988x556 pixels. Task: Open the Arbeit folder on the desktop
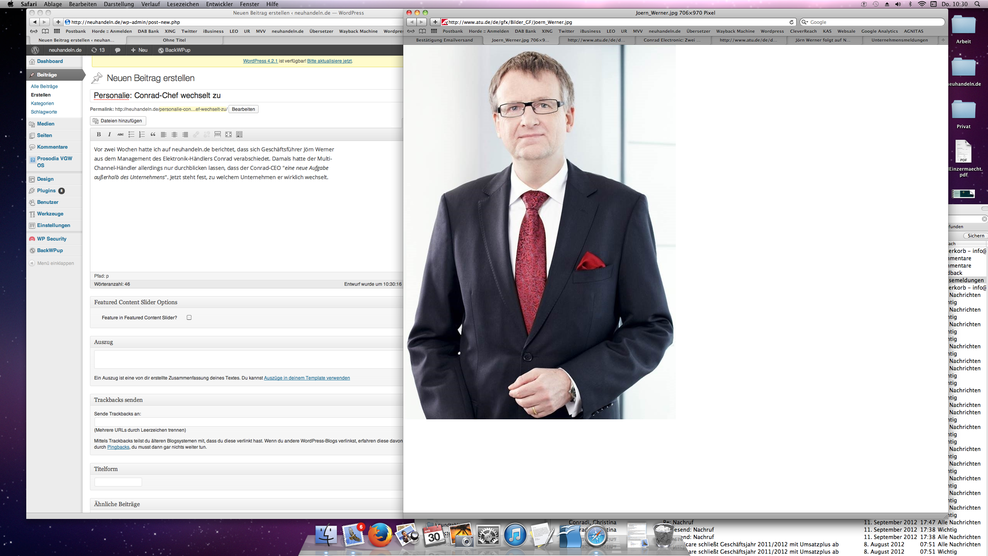963,28
